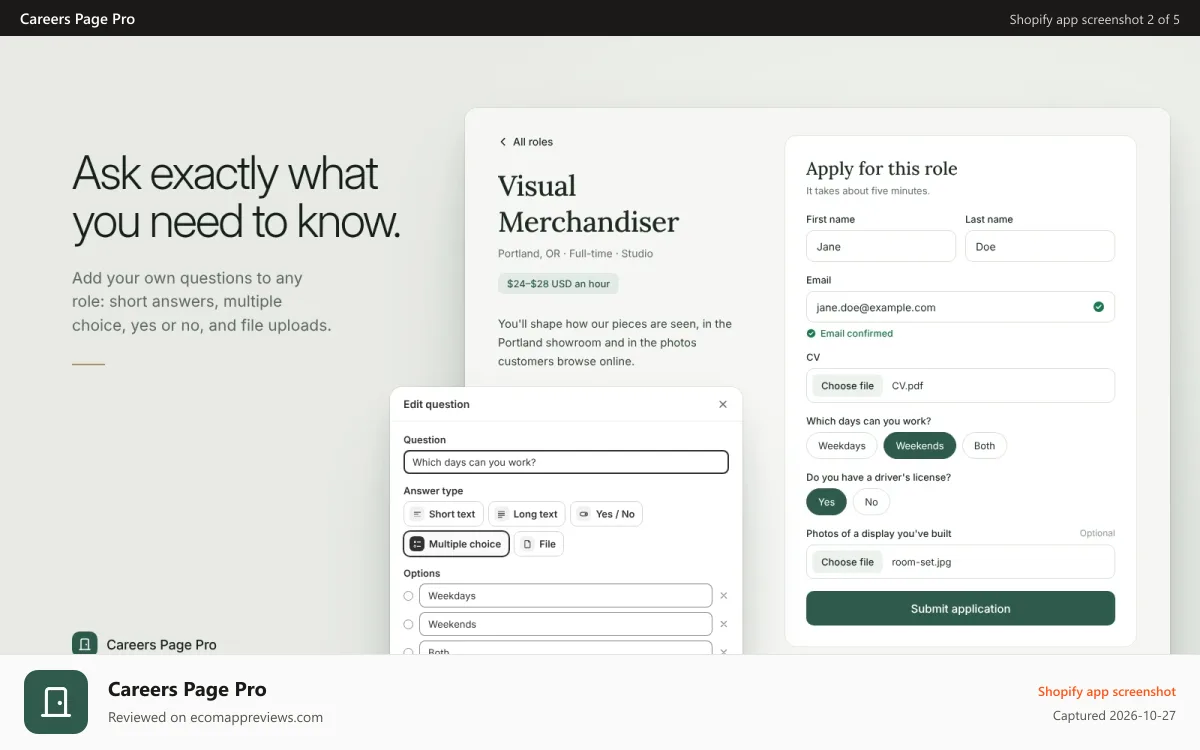This screenshot has height=750, width=1200.
Task: Click the green check beside Email confirmed
Action: click(x=811, y=334)
